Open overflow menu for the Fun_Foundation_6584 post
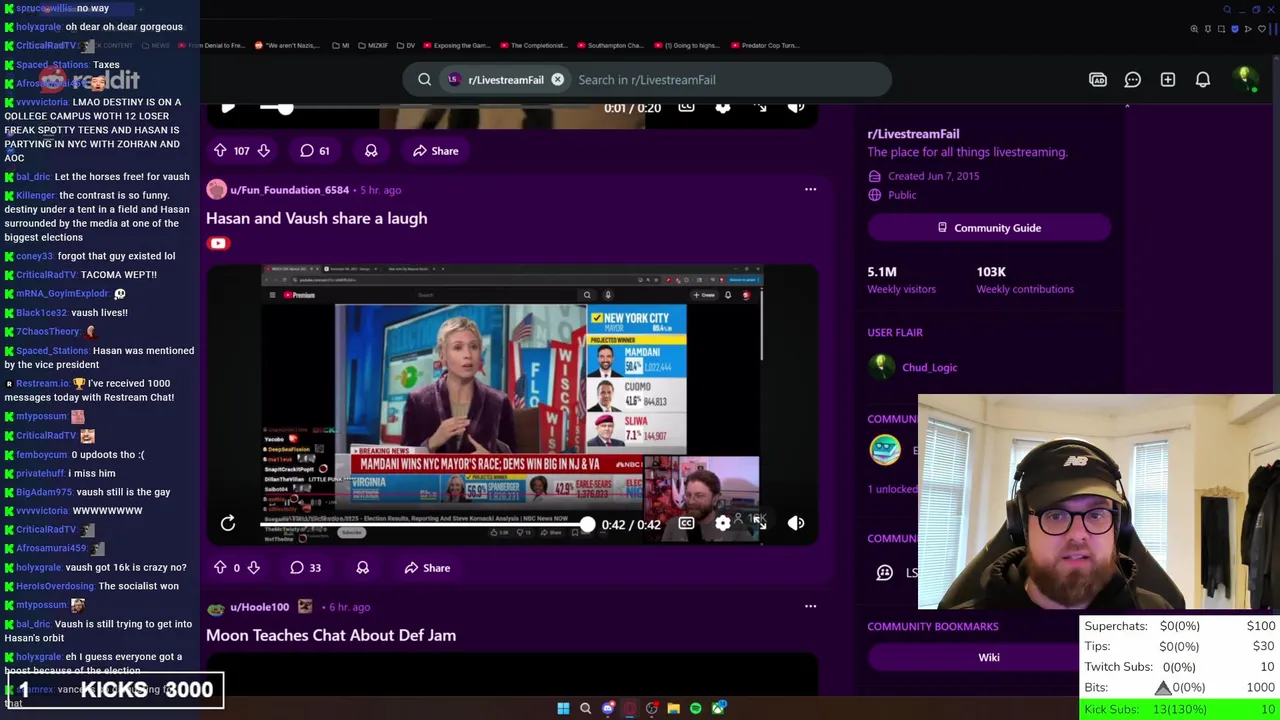Image resolution: width=1280 pixels, height=720 pixels. click(x=810, y=189)
